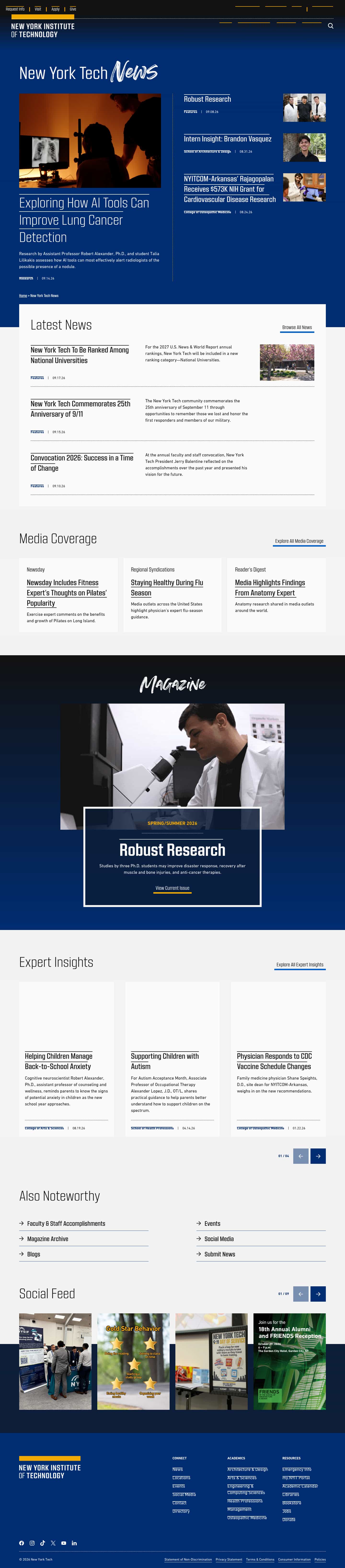Click Apply in top bar
The width and height of the screenshot is (345, 1568).
pyautogui.click(x=56, y=9)
